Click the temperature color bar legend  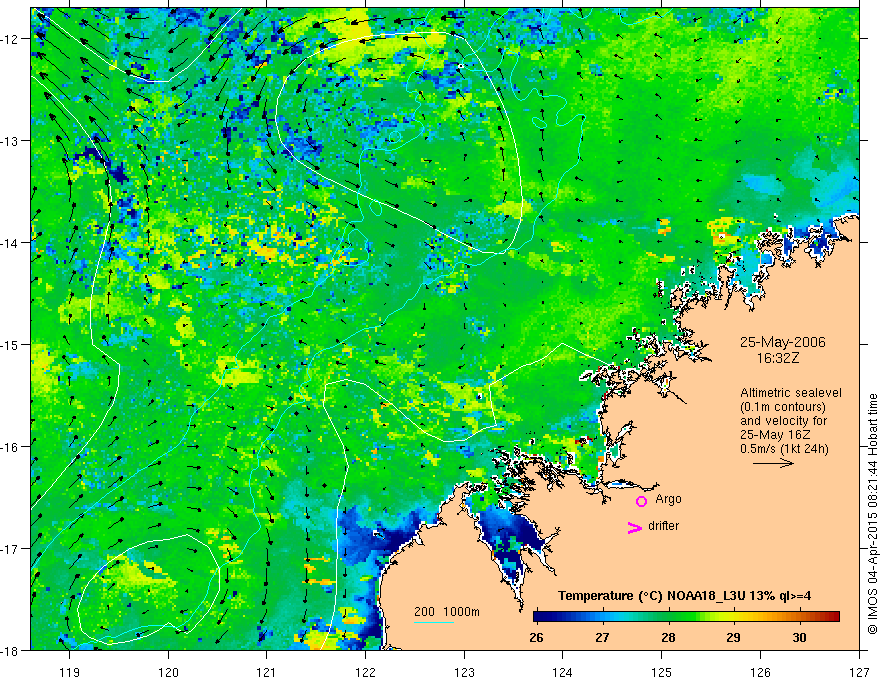point(686,617)
